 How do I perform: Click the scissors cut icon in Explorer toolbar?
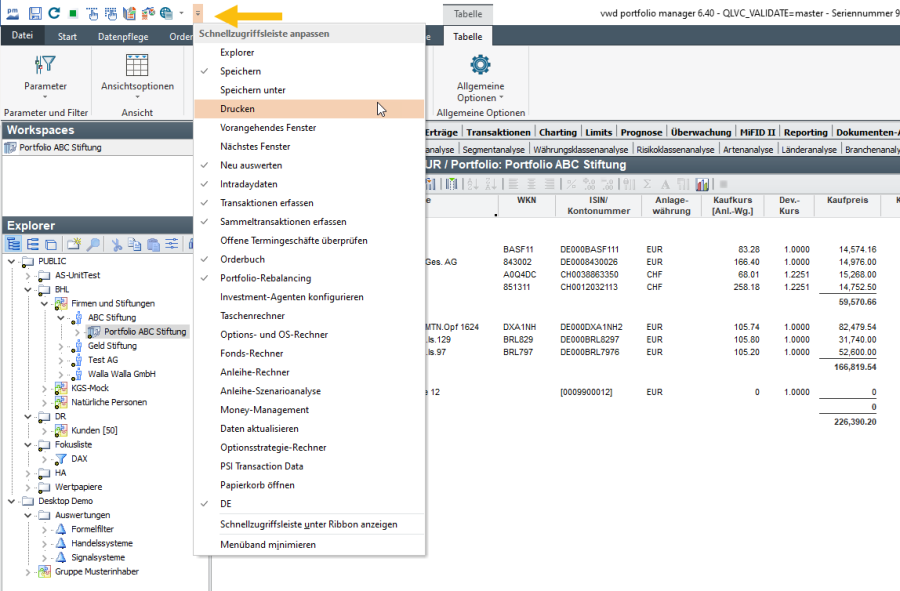pos(117,244)
